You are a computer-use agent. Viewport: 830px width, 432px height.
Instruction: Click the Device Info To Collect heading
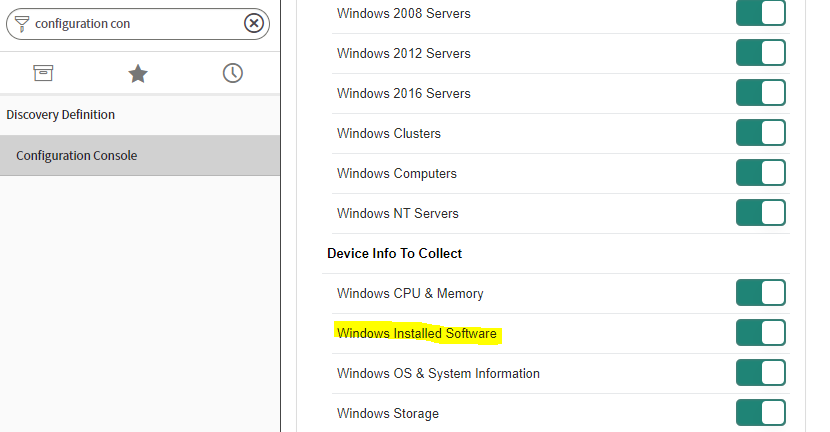pos(394,254)
